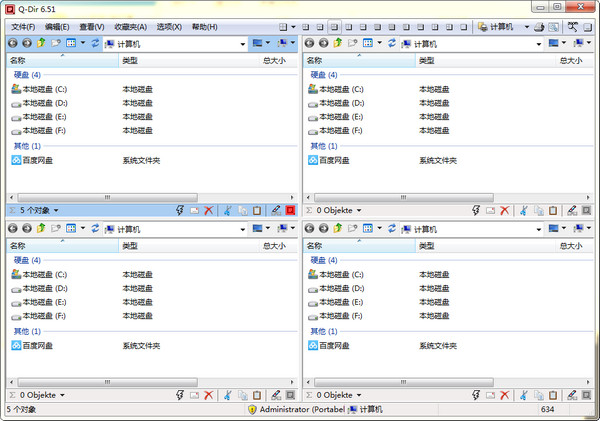The image size is (600, 421).
Task: Refresh the top-left pane
Action: 95,43
